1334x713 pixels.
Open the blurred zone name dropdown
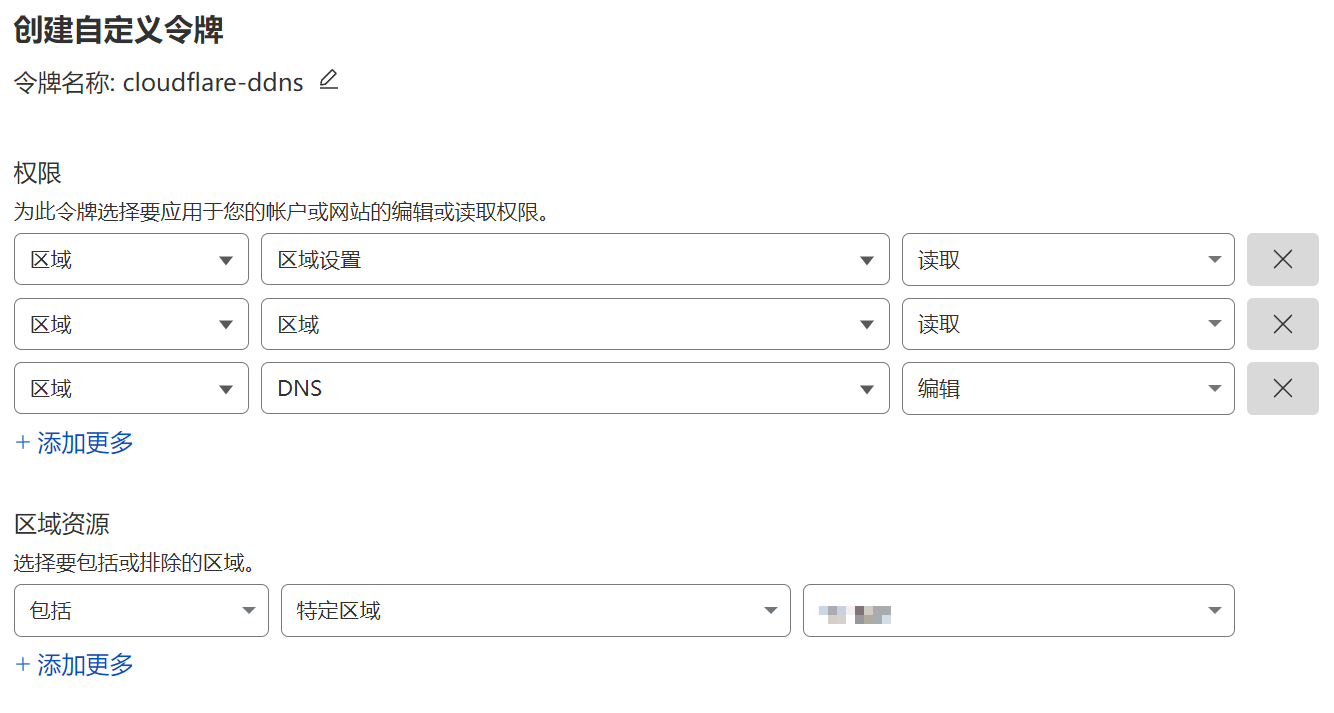coord(1018,610)
